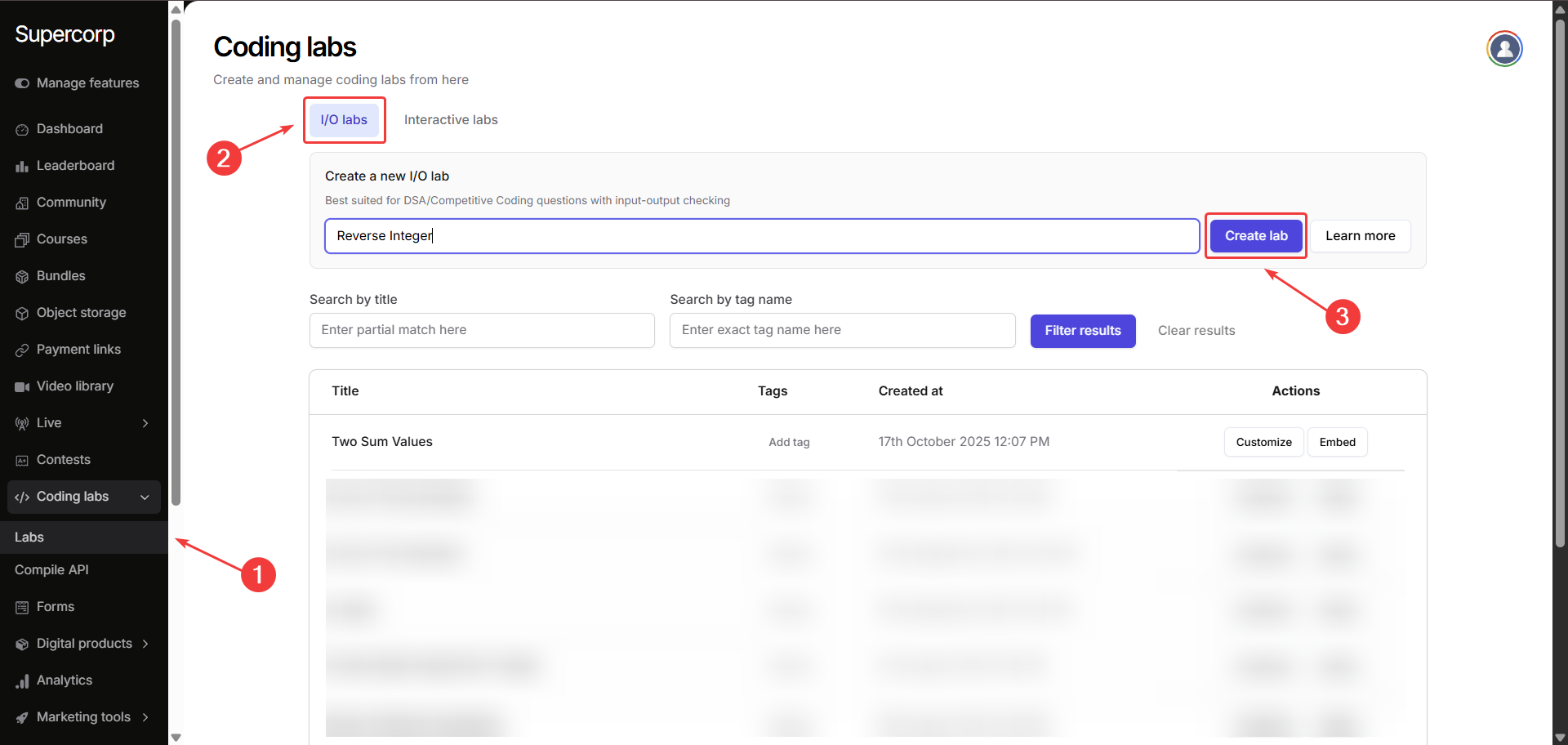Viewport: 1568px width, 745px height.
Task: Click the sidebar scroll down arrow
Action: [176, 738]
